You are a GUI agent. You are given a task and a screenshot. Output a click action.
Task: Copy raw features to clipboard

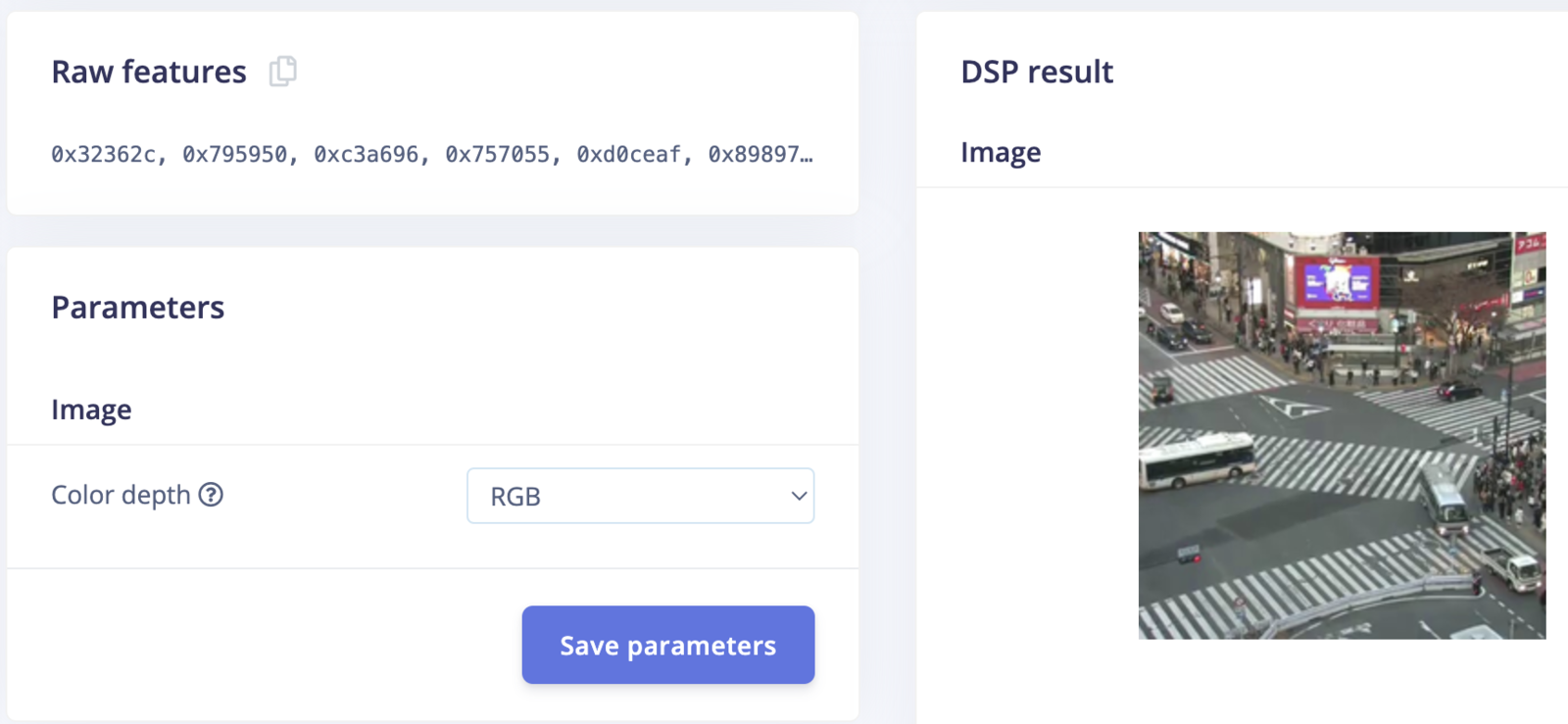pyautogui.click(x=283, y=72)
